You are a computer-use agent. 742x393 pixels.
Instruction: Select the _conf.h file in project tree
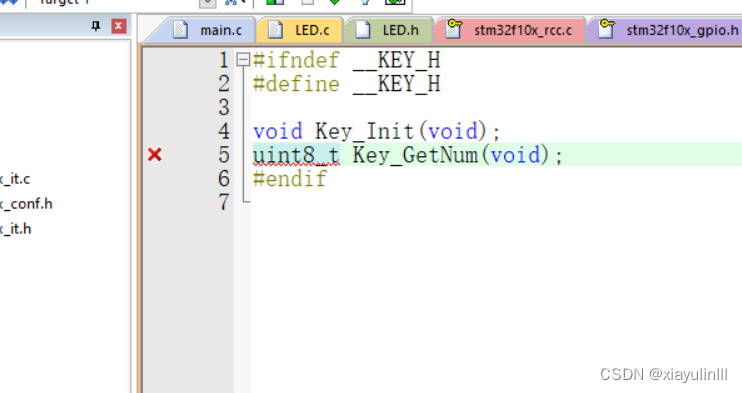[26, 204]
